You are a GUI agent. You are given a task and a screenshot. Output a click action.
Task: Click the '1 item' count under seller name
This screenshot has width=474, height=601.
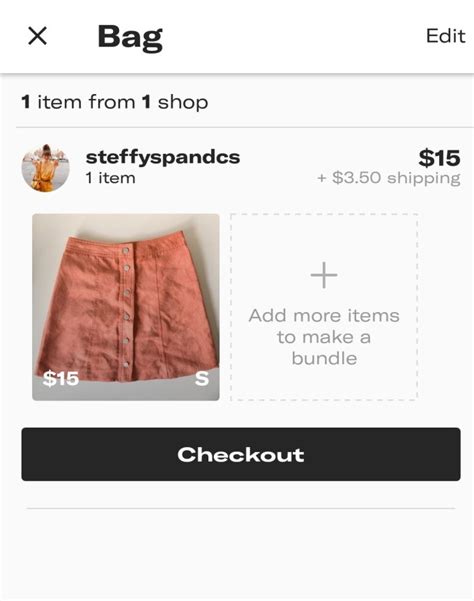110,178
